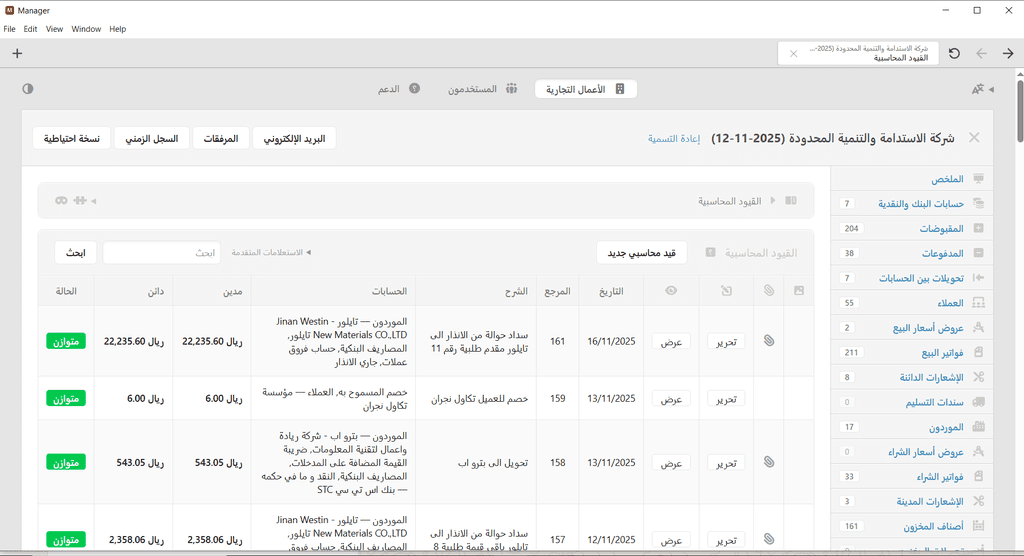Open the File menu

[9, 29]
